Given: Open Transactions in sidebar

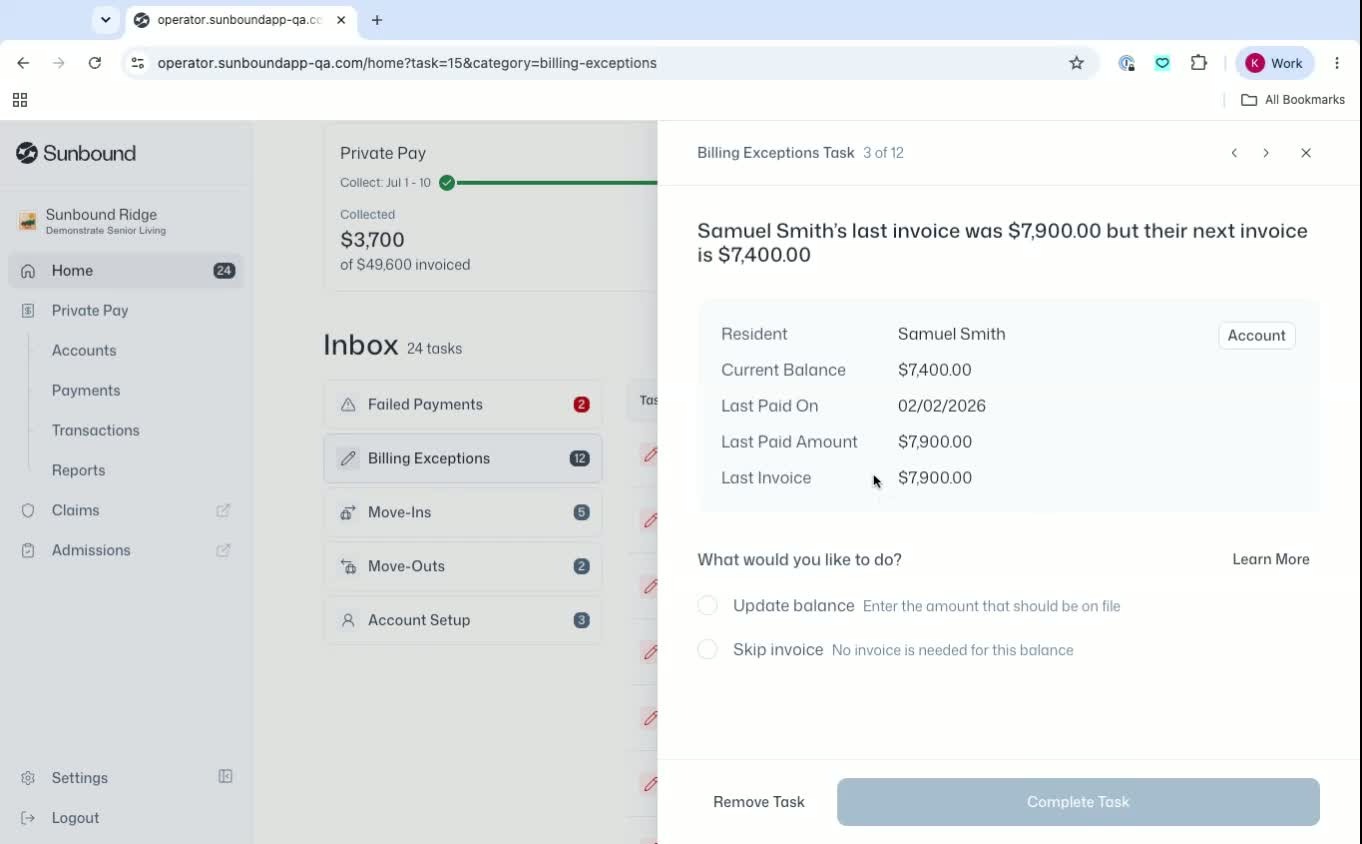Looking at the screenshot, I should click(96, 430).
